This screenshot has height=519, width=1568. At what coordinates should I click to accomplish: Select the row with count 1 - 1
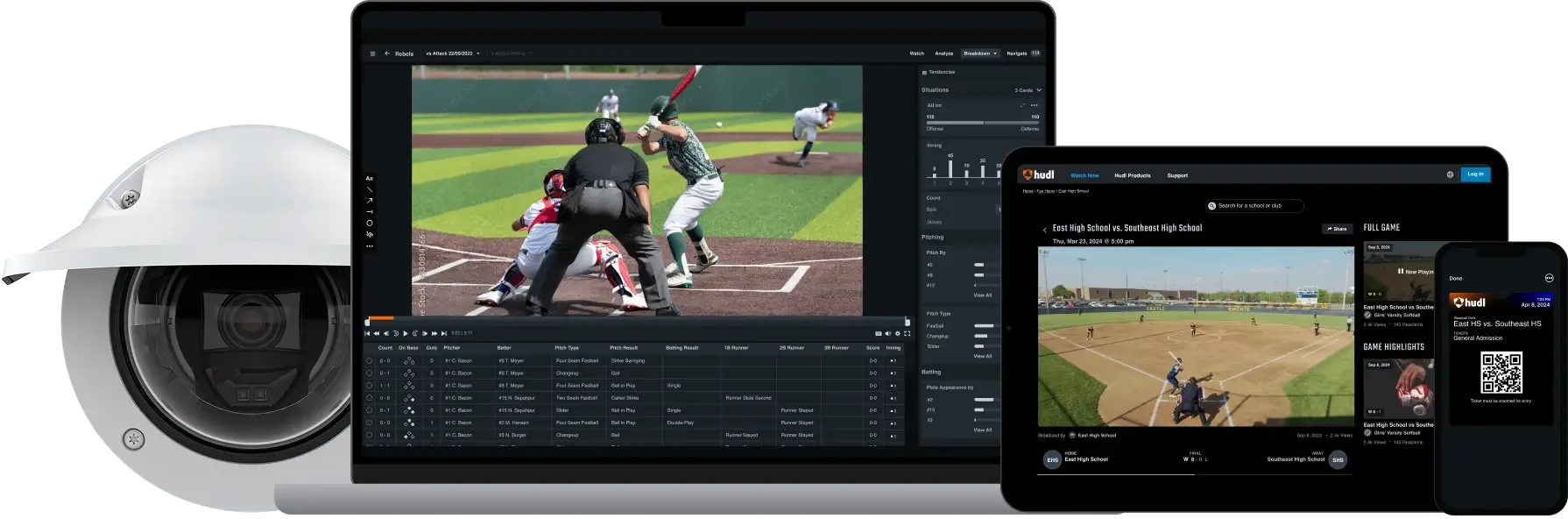tap(369, 385)
